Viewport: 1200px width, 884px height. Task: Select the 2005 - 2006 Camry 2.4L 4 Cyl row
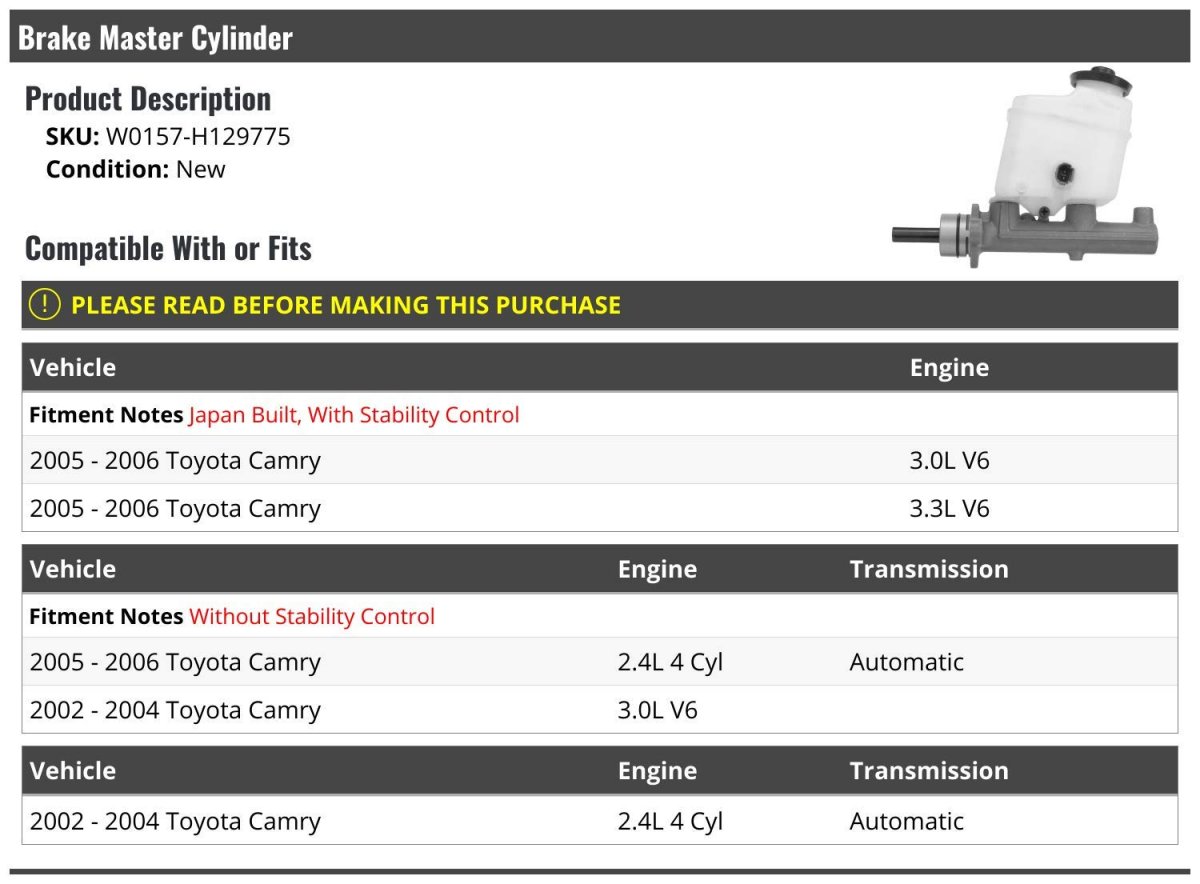point(599,662)
